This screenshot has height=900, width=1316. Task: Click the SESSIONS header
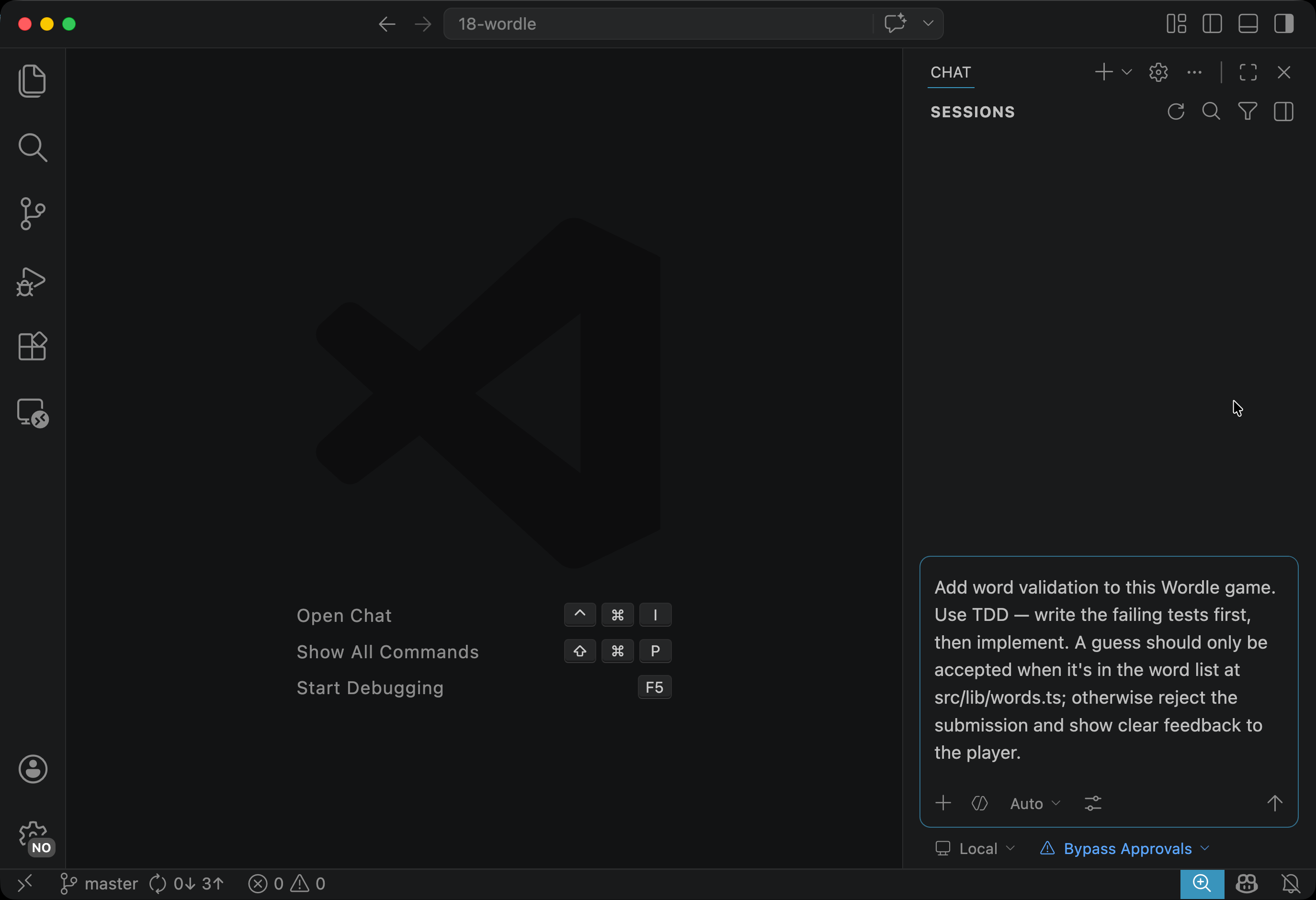pos(973,112)
